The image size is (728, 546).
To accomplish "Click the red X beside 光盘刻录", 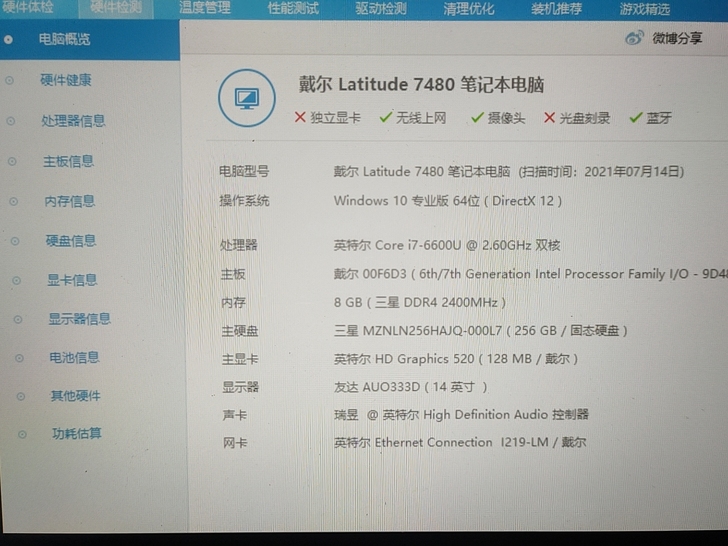I will point(549,117).
